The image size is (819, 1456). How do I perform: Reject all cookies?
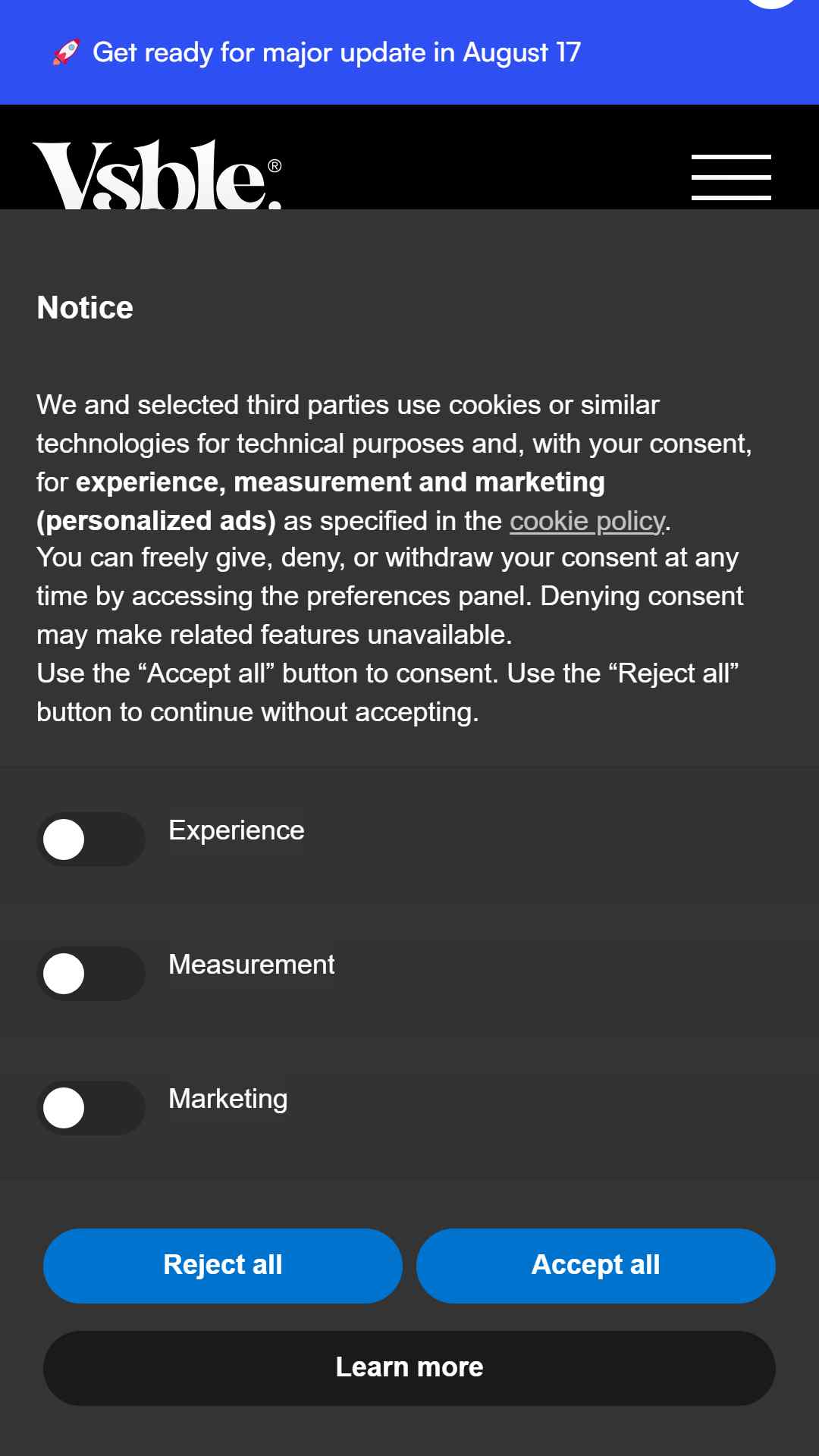tap(223, 1266)
